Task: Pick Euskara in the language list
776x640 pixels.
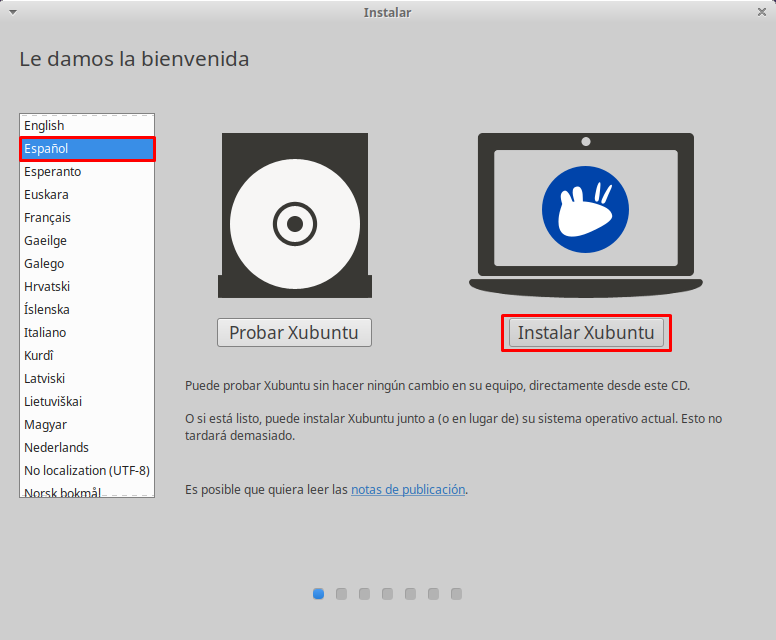Action: [x=46, y=195]
